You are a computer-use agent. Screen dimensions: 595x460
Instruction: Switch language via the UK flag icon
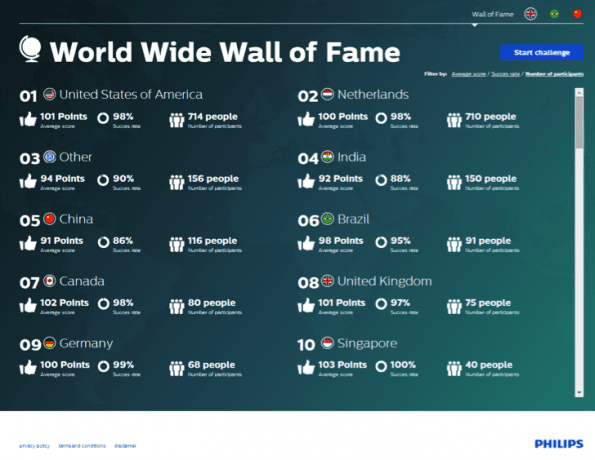530,14
